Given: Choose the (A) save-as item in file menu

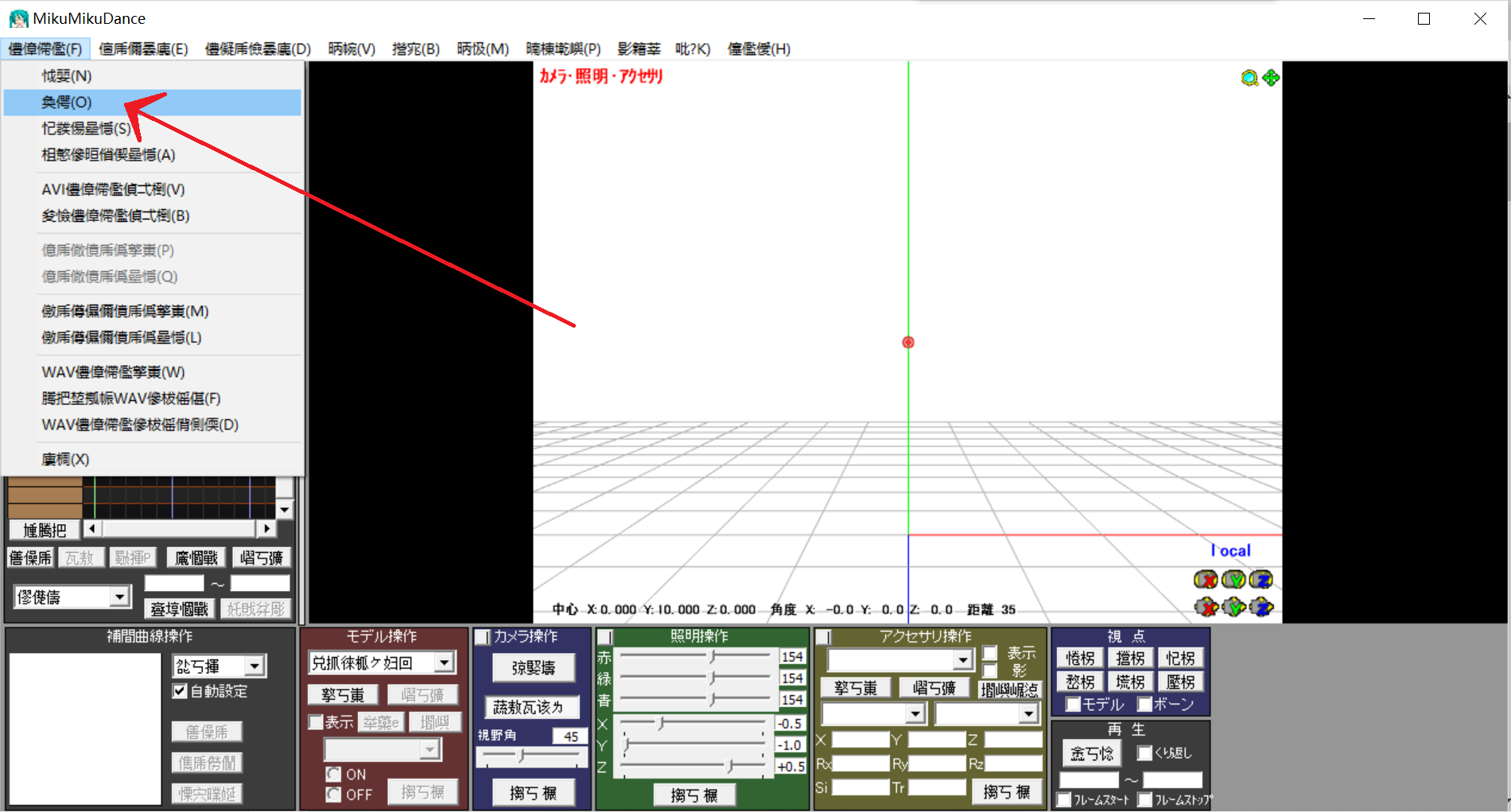Looking at the screenshot, I should (153, 155).
